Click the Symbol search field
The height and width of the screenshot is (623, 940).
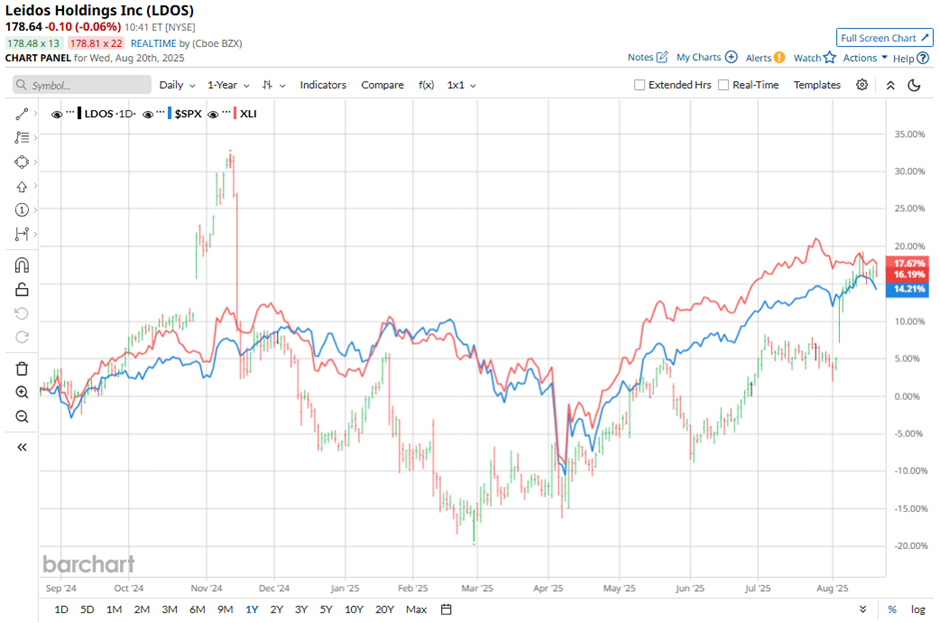tap(82, 85)
